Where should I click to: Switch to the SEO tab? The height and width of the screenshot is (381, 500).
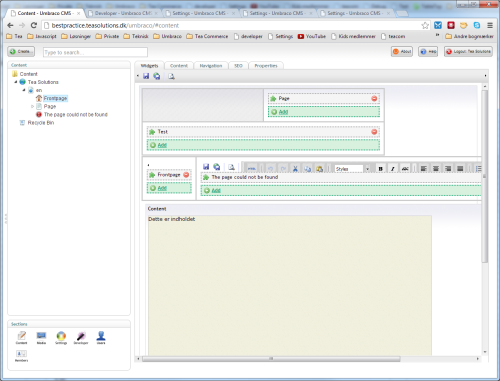[x=238, y=66]
